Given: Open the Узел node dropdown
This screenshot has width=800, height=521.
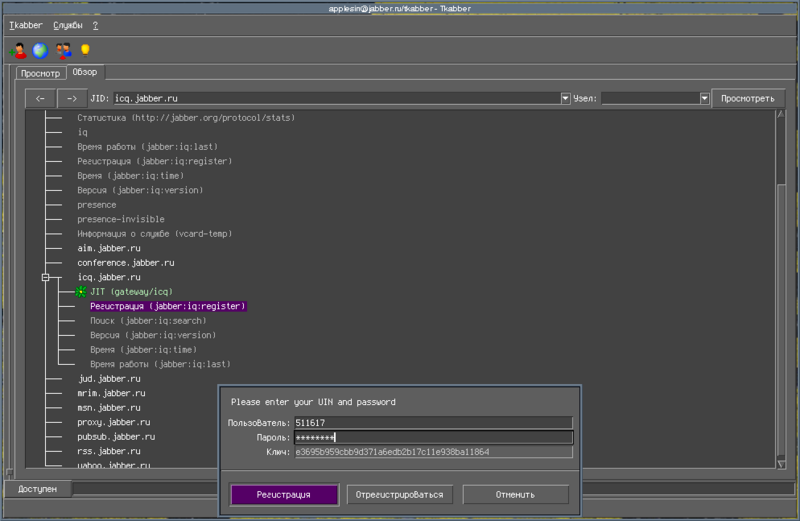Looking at the screenshot, I should click(x=704, y=99).
